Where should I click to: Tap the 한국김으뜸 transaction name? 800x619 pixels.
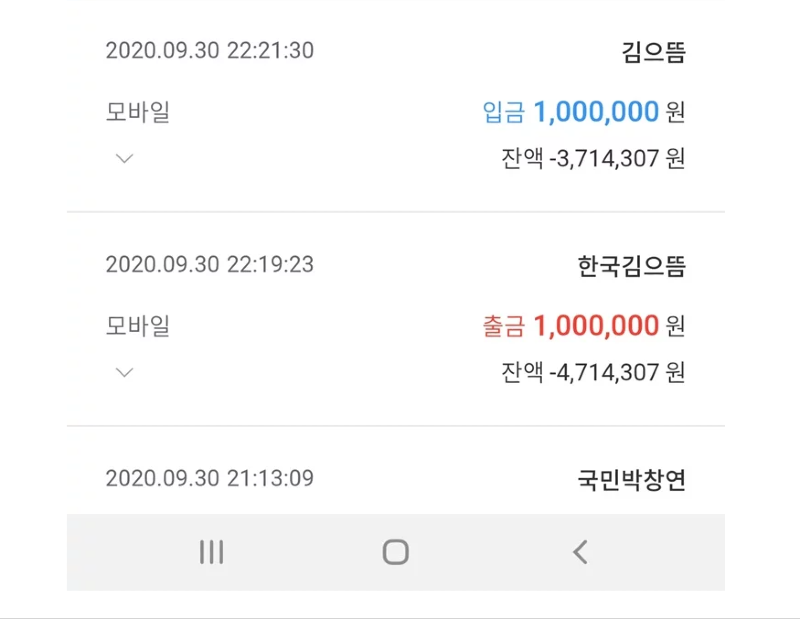(631, 266)
